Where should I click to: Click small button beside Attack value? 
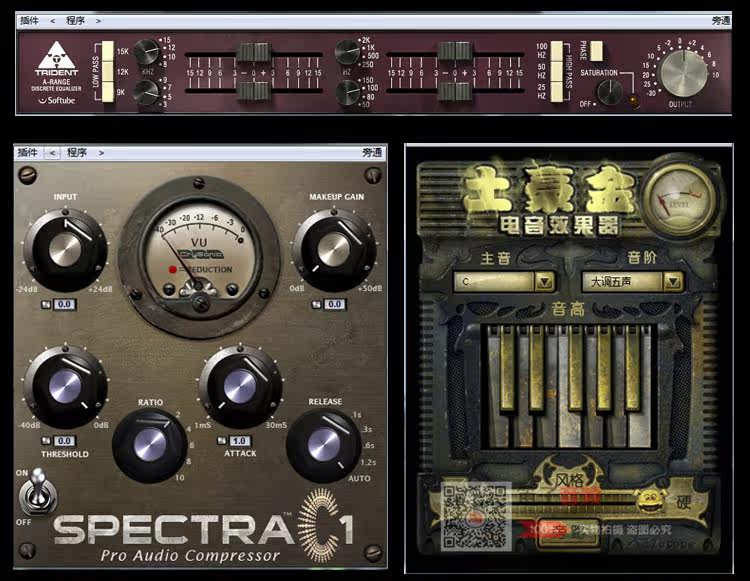(221, 441)
